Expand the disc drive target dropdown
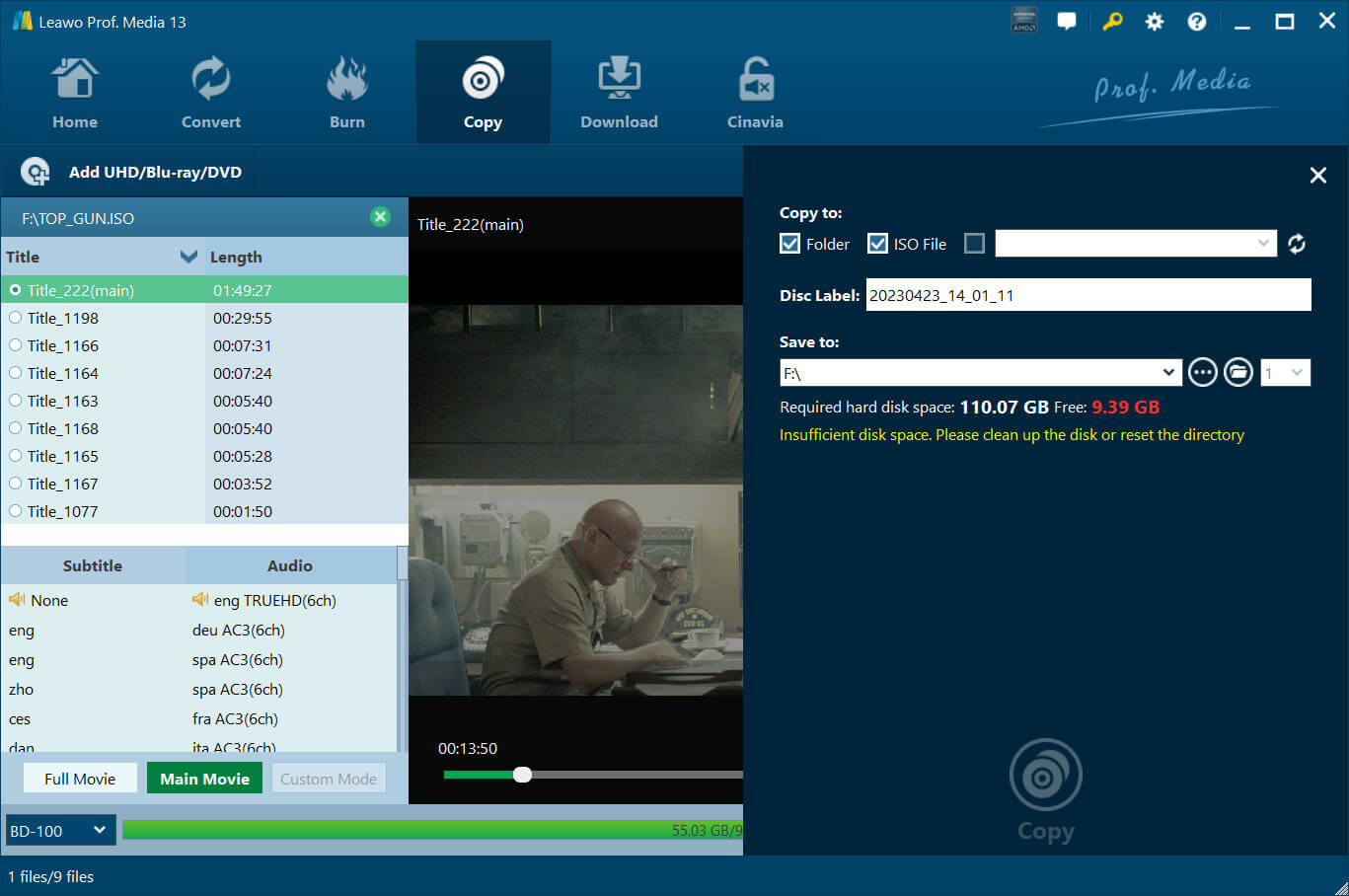Viewport: 1349px width, 896px height. 1263,244
